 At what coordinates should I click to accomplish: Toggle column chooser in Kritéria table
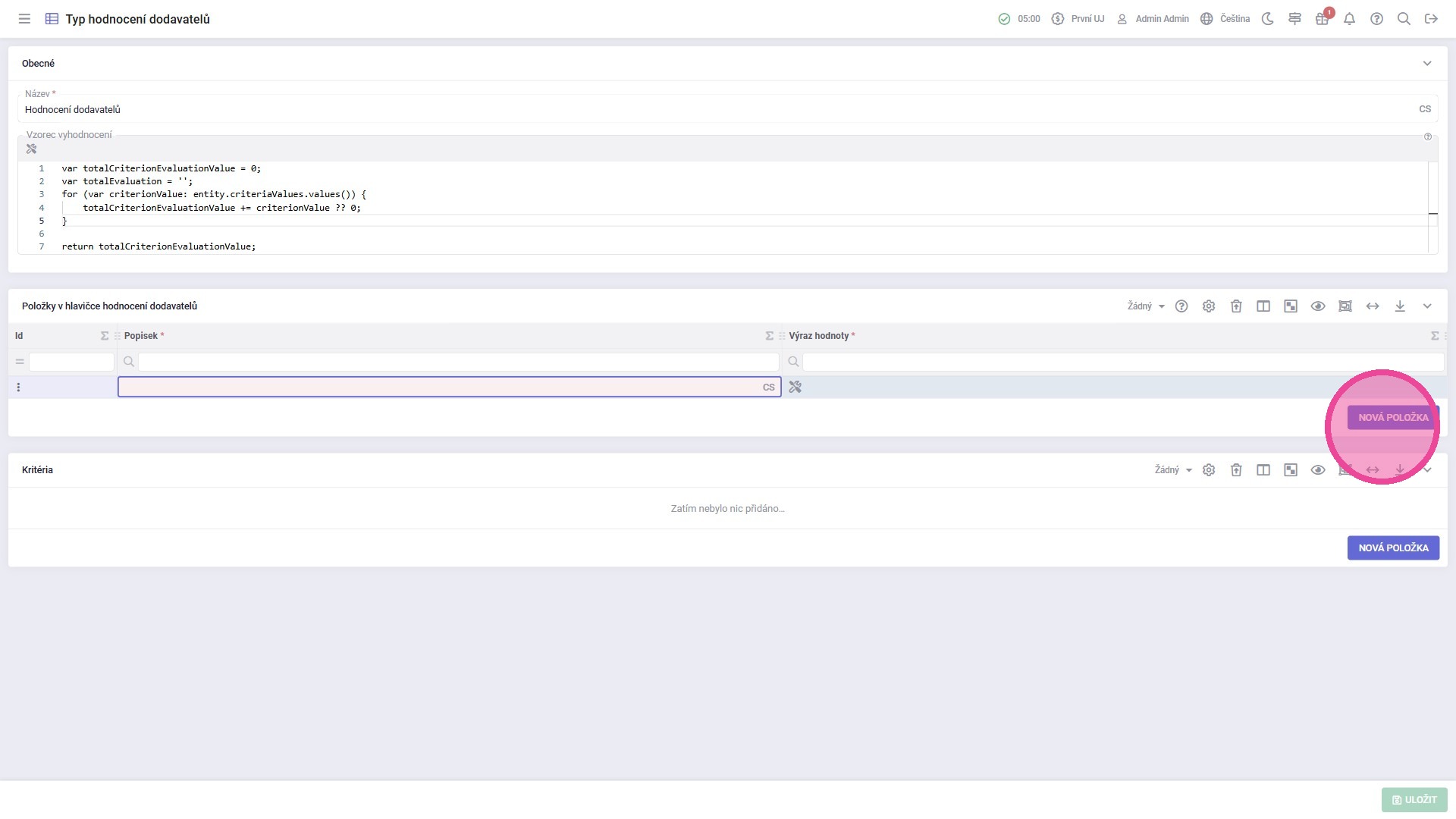tap(1263, 470)
